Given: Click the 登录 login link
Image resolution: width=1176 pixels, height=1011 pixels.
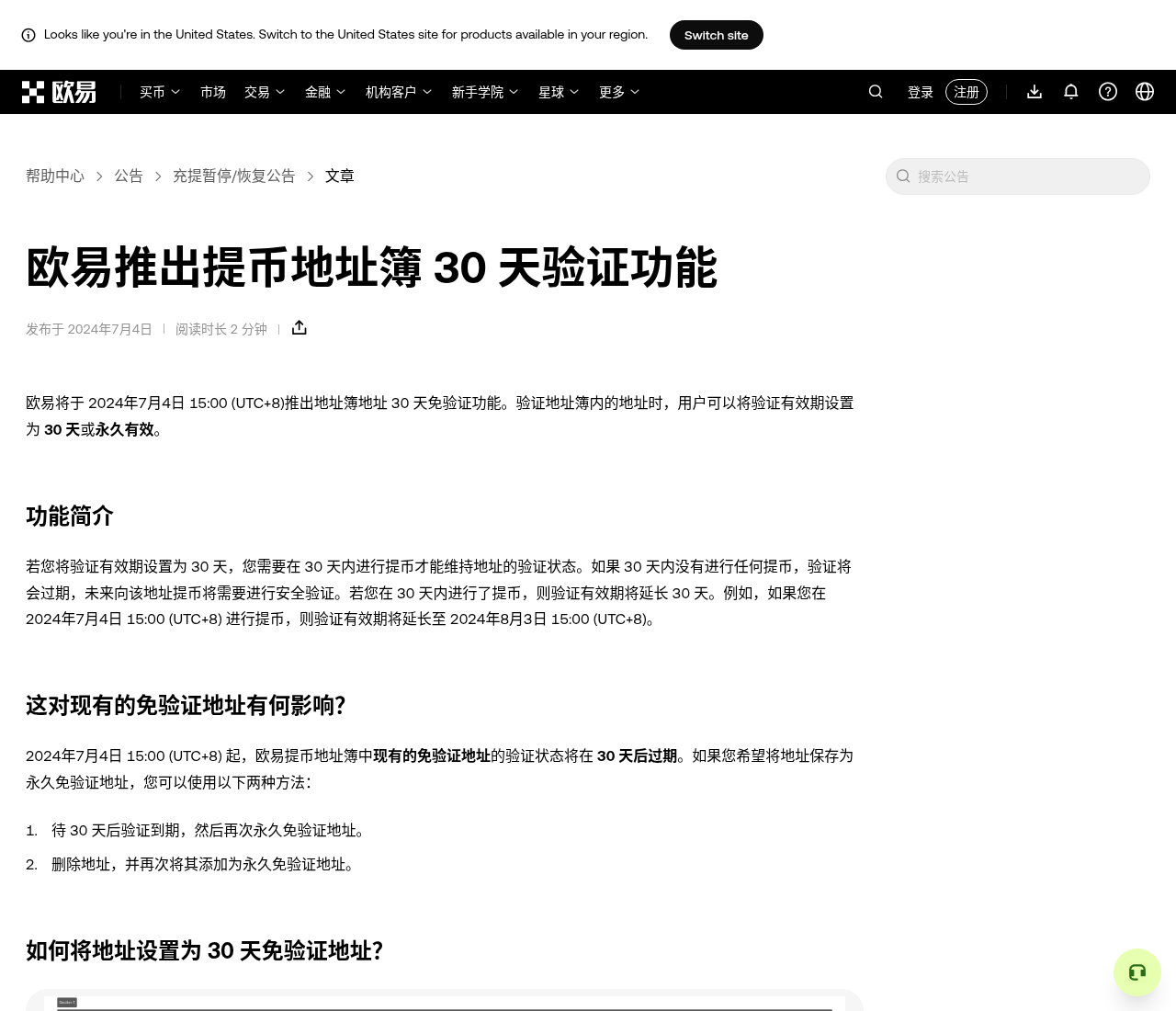Looking at the screenshot, I should [921, 92].
